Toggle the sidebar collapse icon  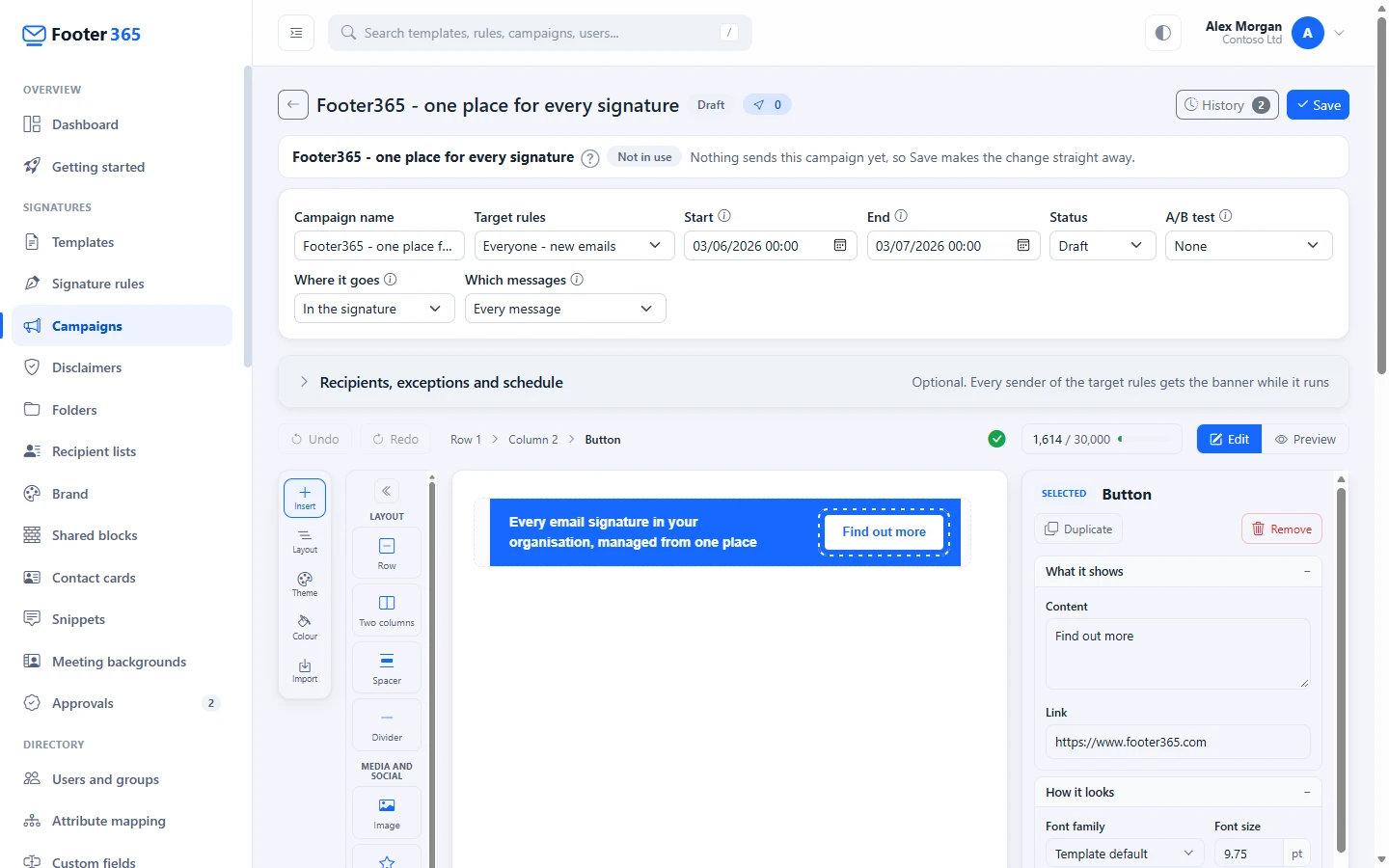tap(296, 33)
